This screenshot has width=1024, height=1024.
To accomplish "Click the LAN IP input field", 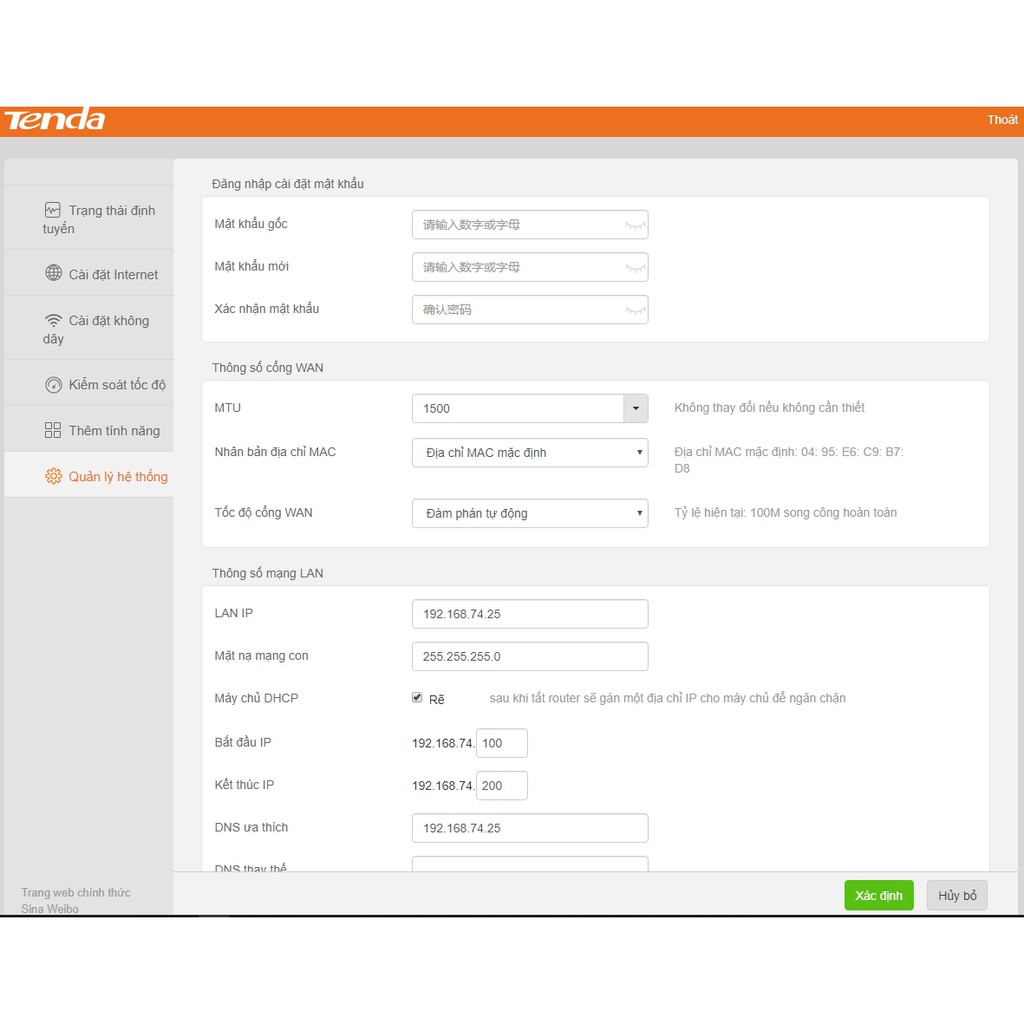I will point(529,614).
